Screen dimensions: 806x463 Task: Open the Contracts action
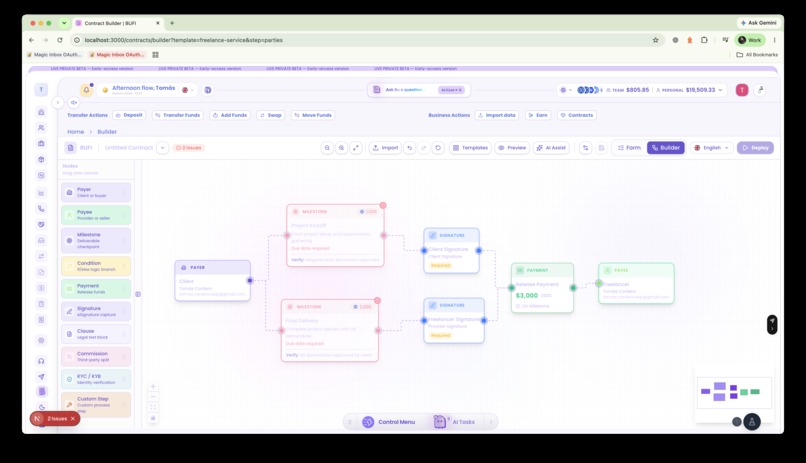[577, 115]
